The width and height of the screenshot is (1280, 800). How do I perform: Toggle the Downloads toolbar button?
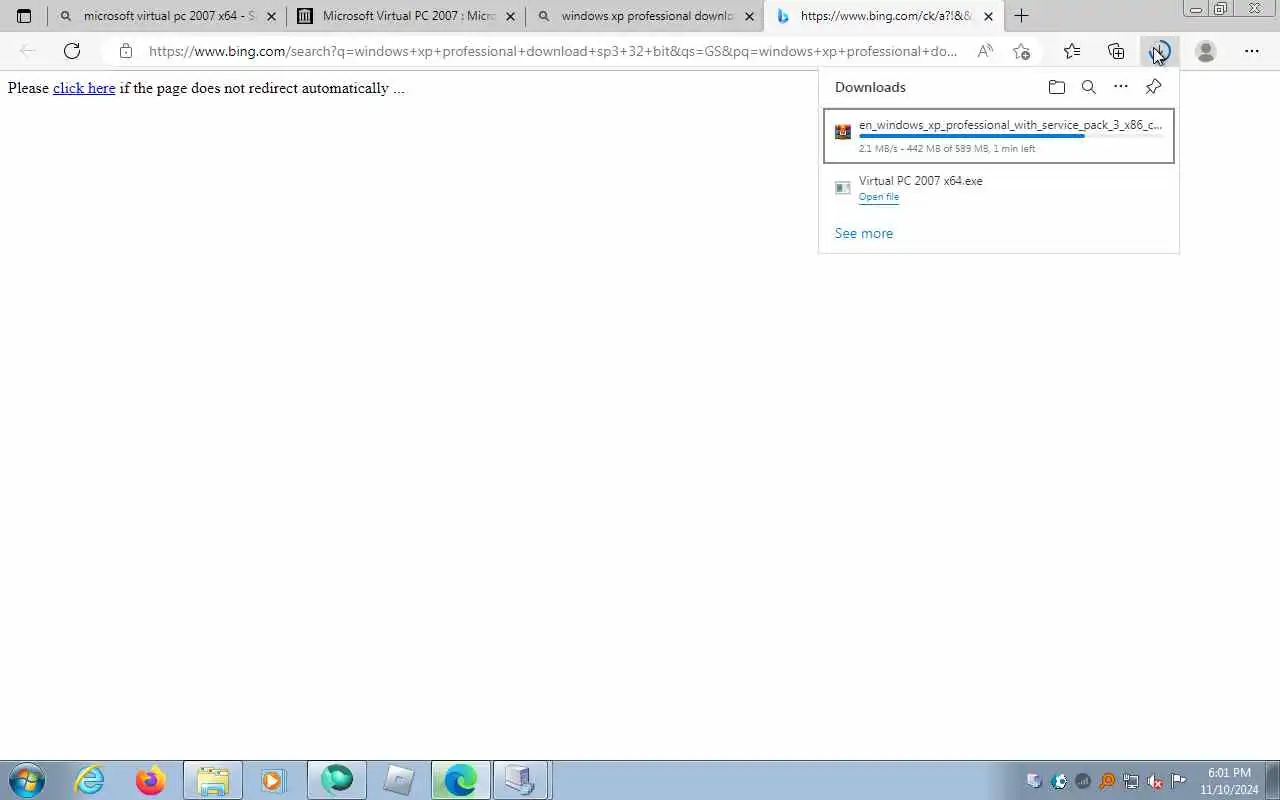pos(1160,51)
